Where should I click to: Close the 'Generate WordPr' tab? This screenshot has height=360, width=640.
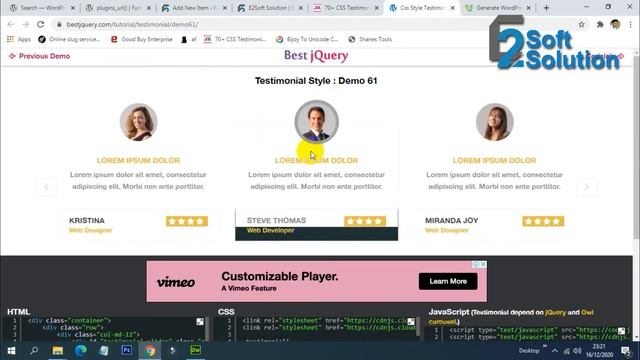coord(529,8)
